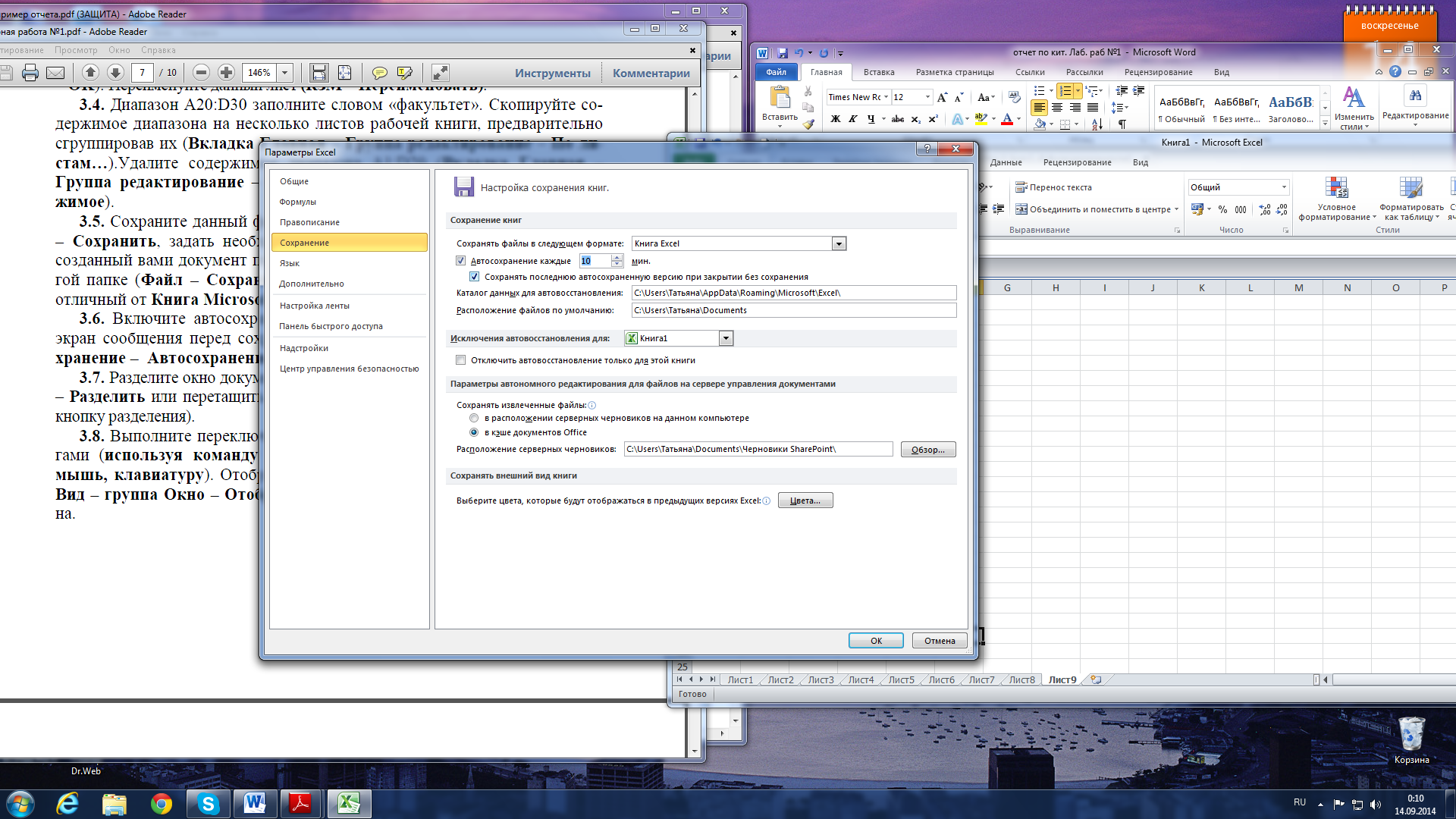Apply italic К in Word ribbon
1456x819 pixels.
tap(853, 119)
